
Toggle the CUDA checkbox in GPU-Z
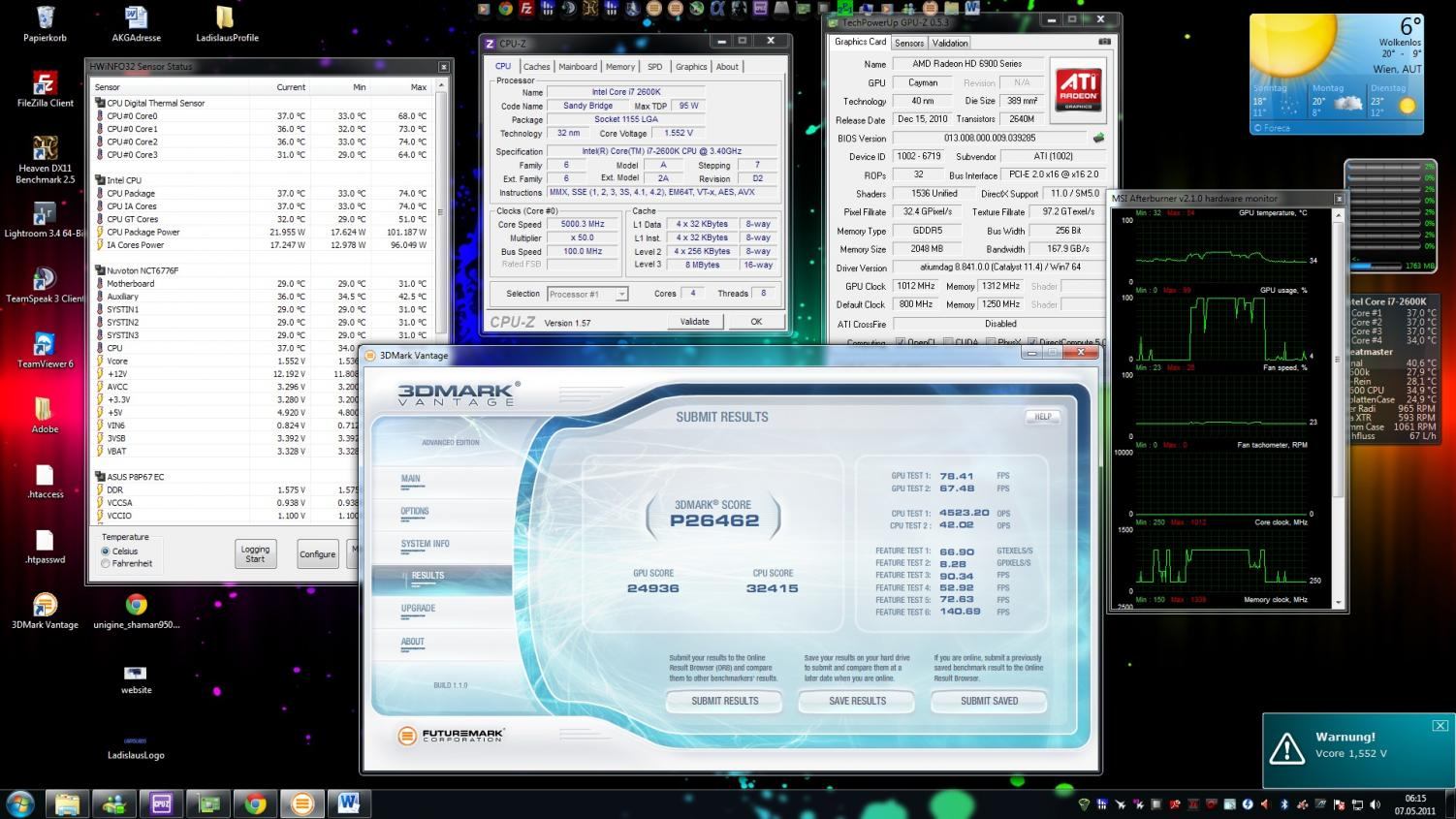coord(947,342)
